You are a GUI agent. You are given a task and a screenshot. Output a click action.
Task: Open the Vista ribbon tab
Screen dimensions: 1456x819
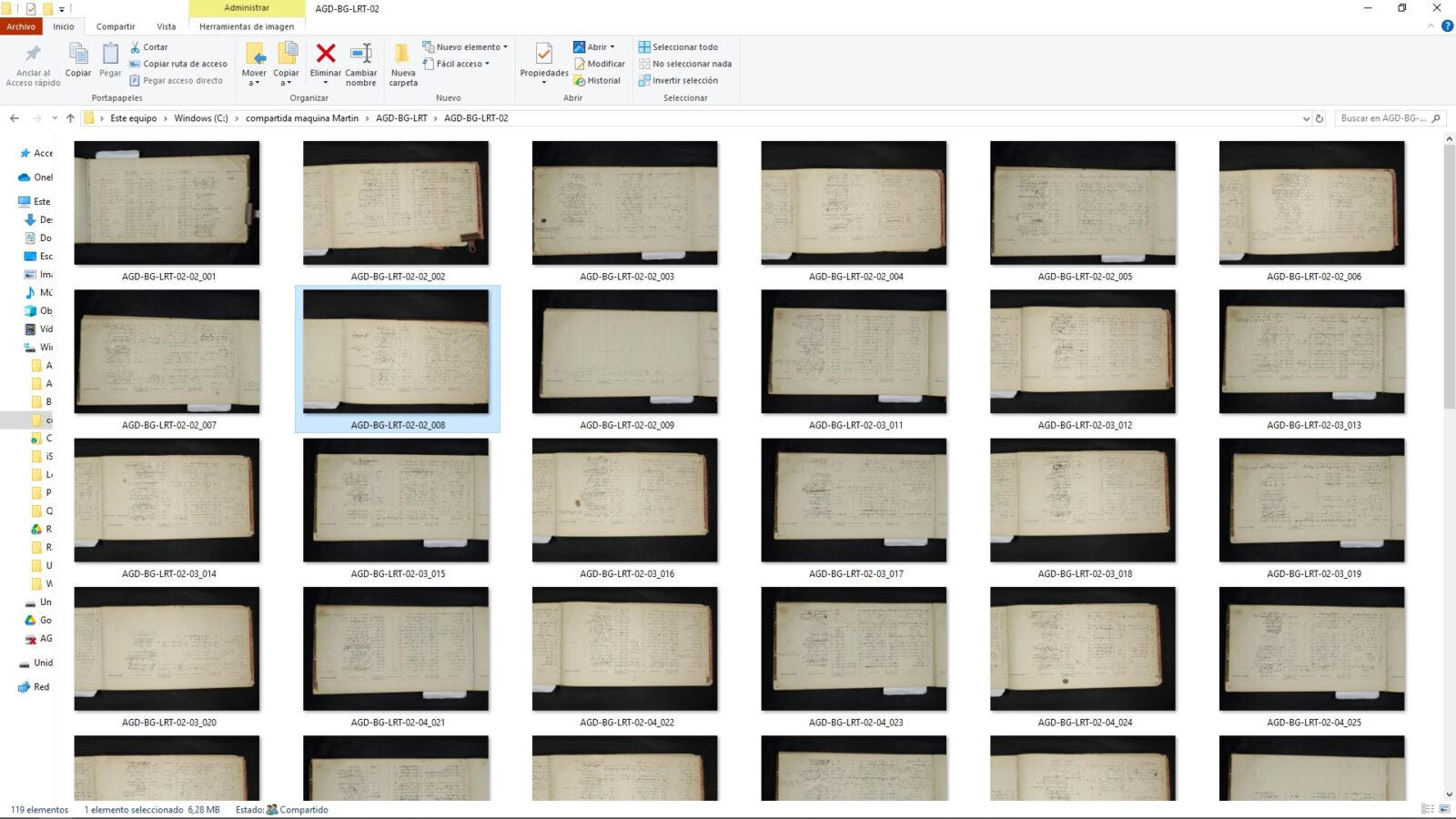[166, 26]
